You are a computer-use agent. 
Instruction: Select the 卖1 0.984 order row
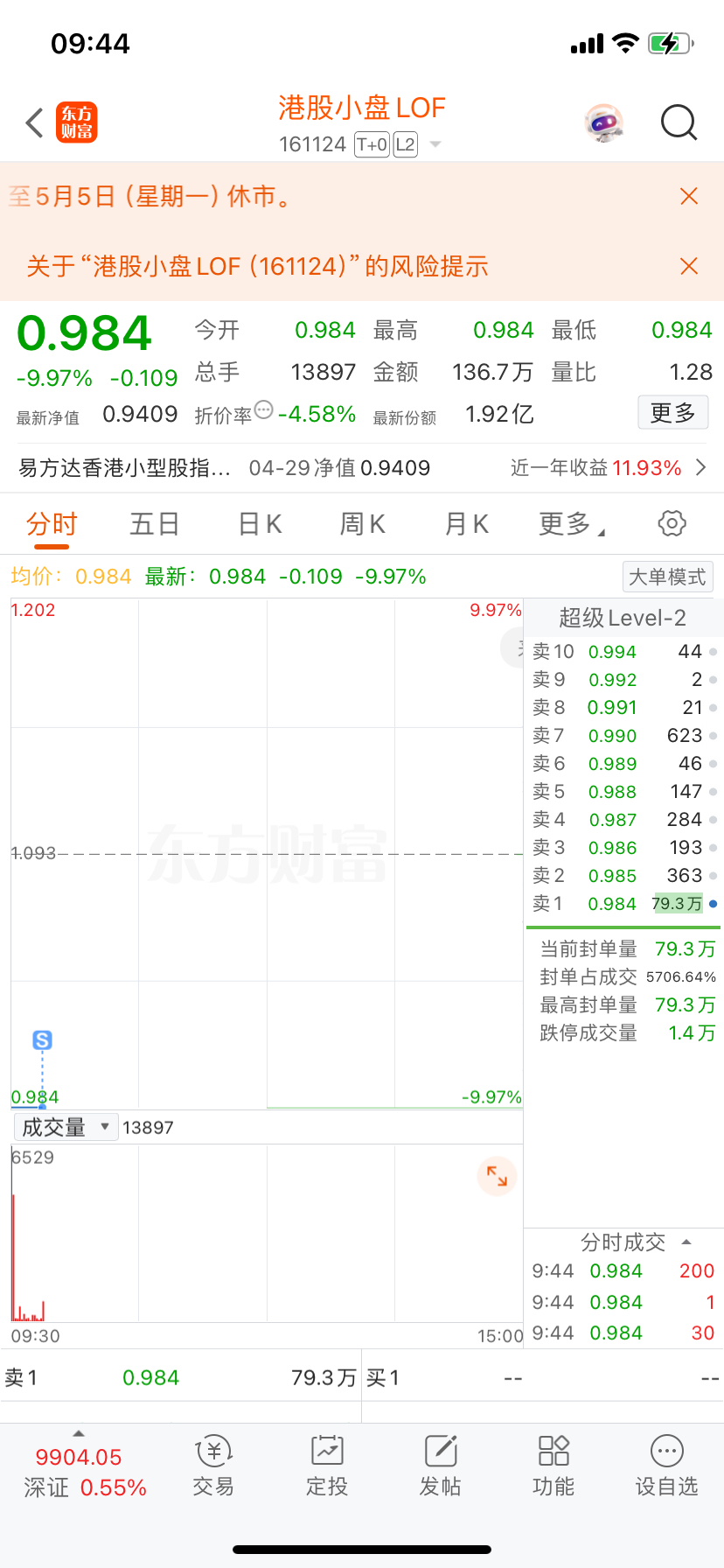(623, 904)
